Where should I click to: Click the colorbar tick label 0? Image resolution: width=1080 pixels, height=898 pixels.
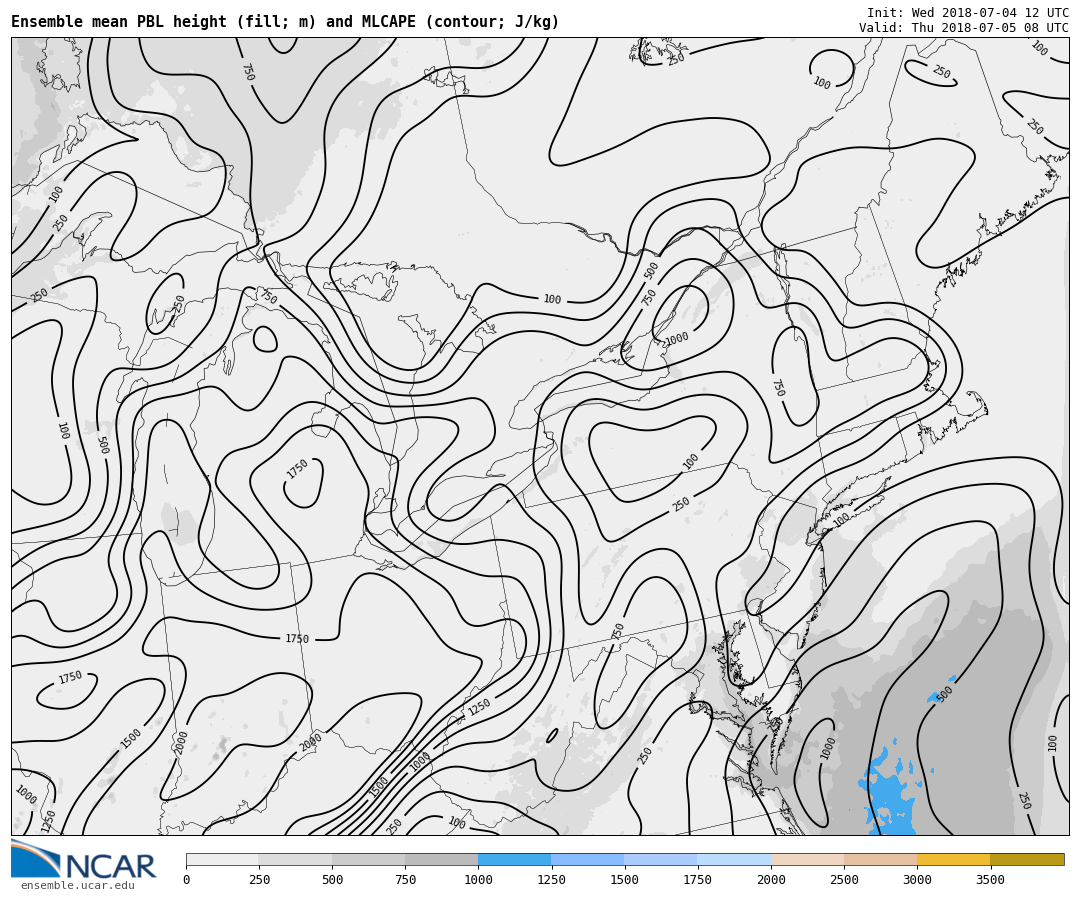coord(187,879)
